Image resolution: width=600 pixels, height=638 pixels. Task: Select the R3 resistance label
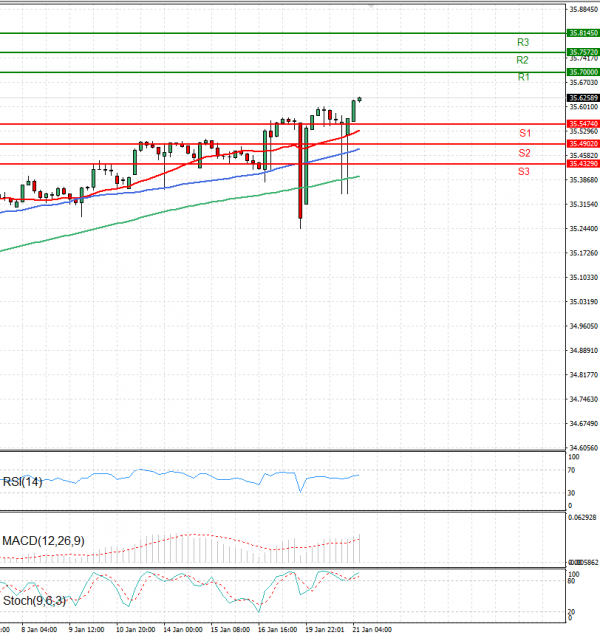click(x=523, y=42)
